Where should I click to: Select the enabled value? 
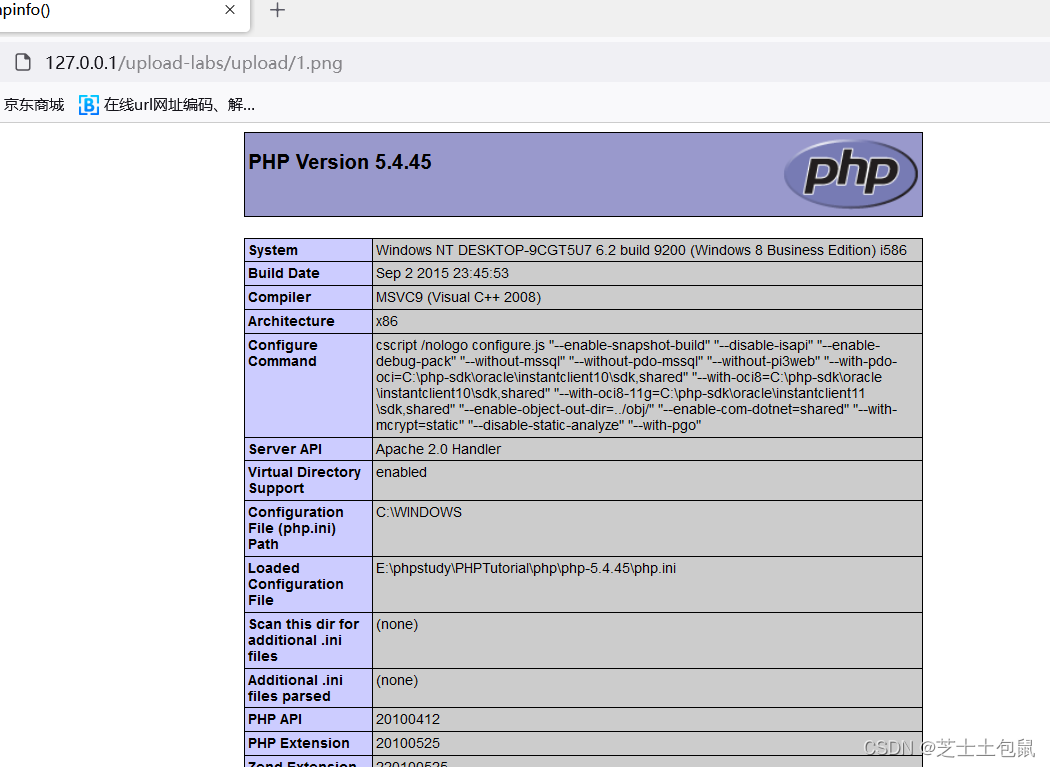(401, 472)
